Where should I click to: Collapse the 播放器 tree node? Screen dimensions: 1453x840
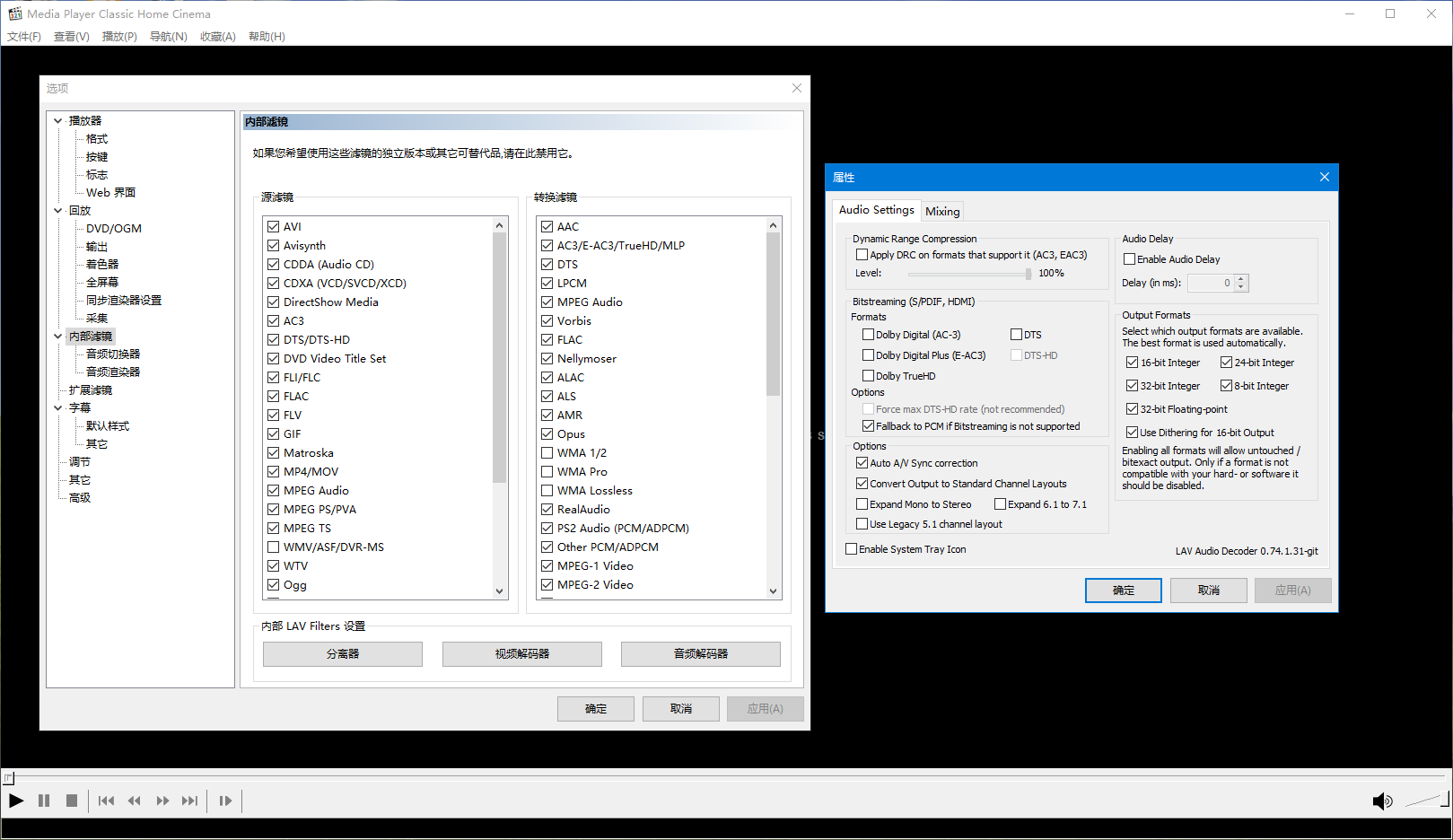click(x=58, y=120)
